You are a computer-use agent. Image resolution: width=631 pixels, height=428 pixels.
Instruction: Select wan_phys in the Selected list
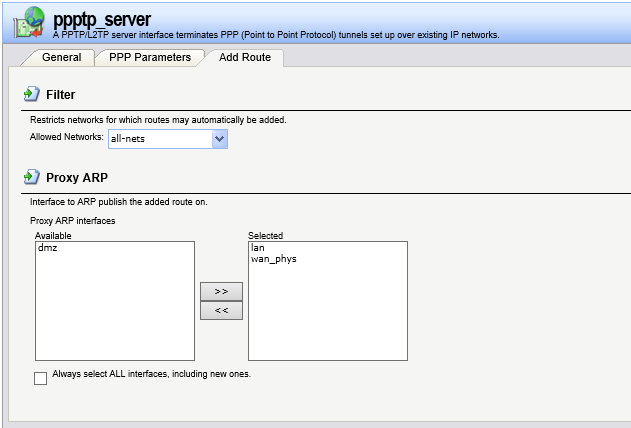coord(273,259)
